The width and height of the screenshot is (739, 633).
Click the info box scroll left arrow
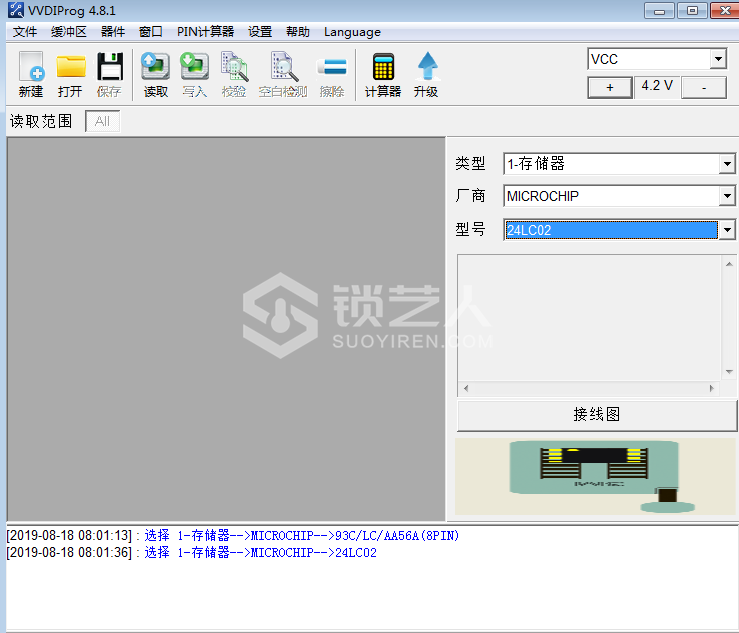(466, 388)
